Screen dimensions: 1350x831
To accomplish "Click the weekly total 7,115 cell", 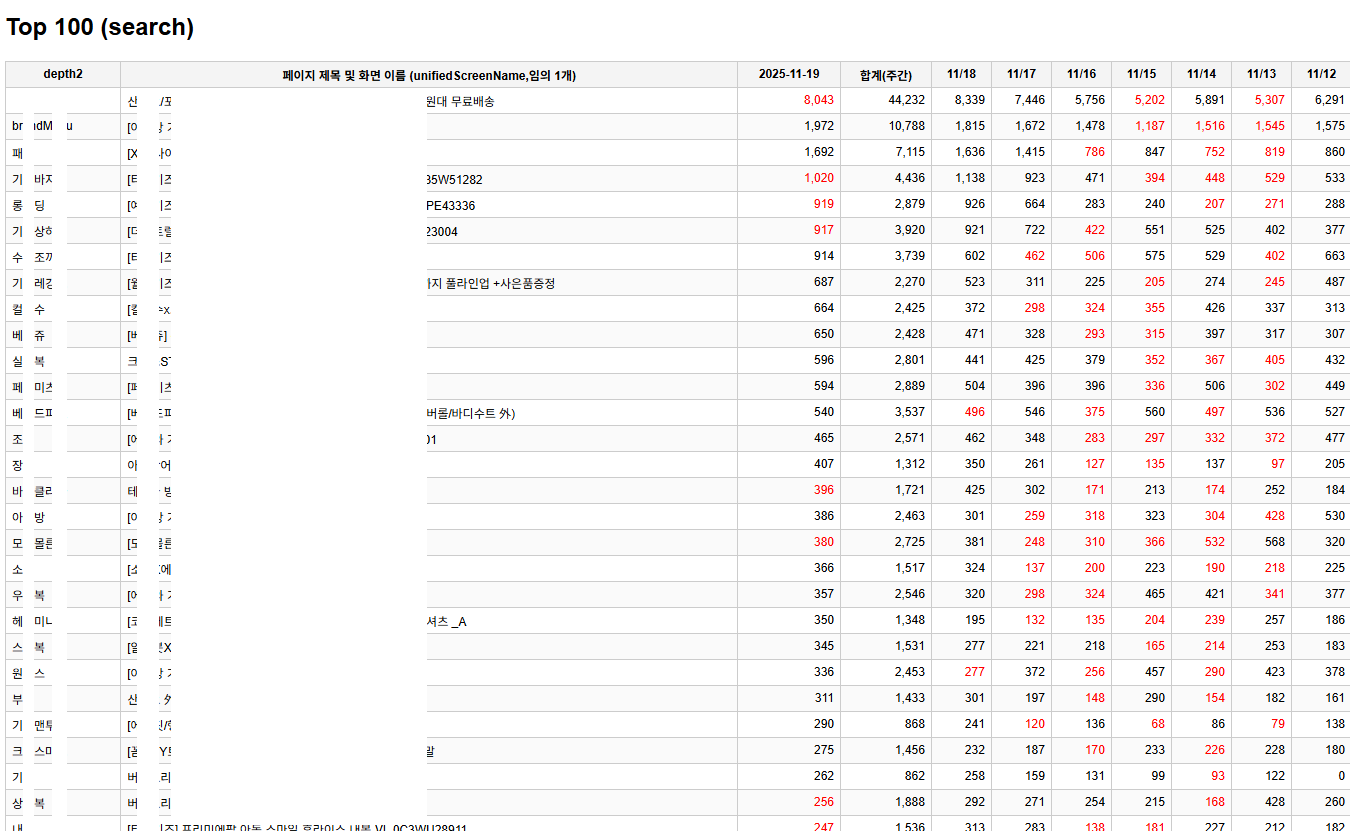I will tap(886, 153).
